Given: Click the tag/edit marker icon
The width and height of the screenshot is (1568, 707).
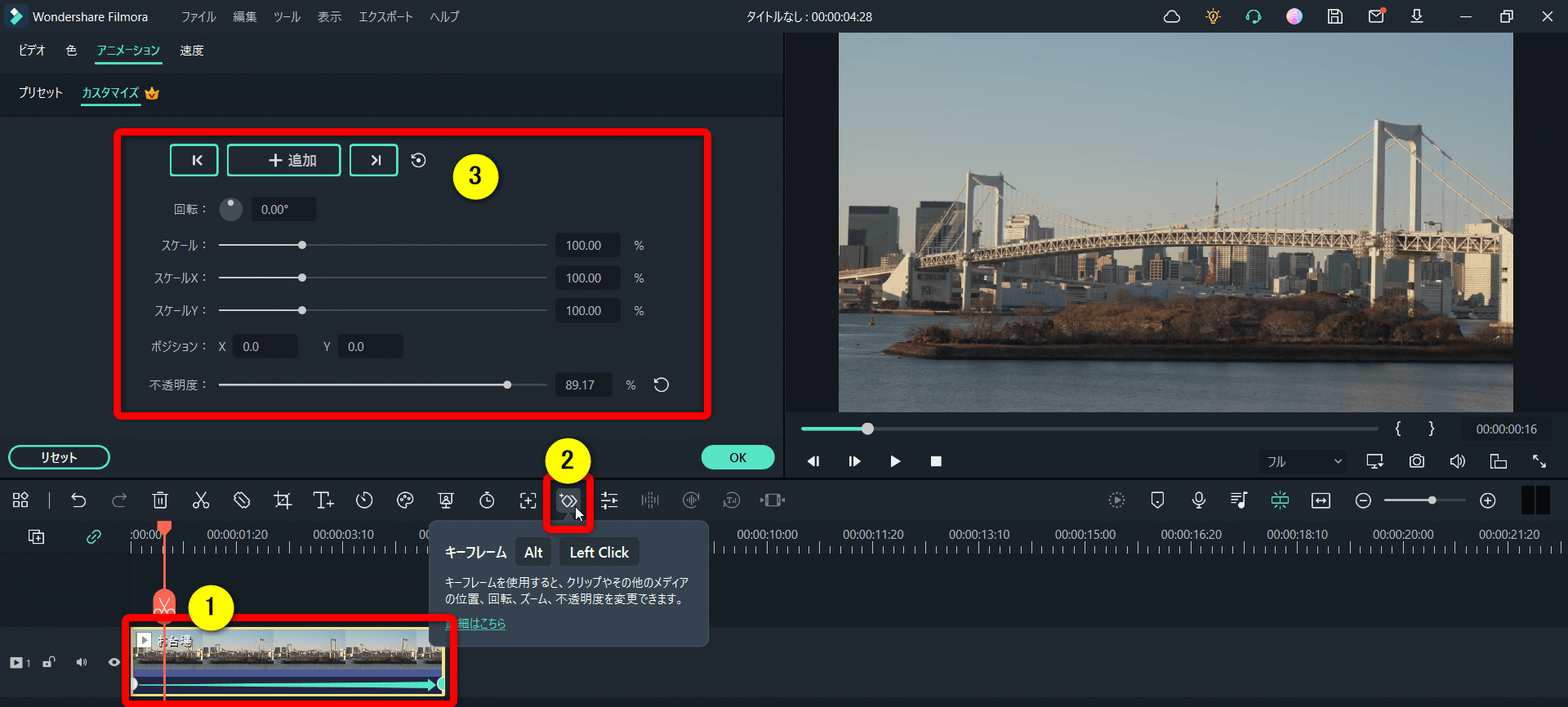Looking at the screenshot, I should click(242, 500).
